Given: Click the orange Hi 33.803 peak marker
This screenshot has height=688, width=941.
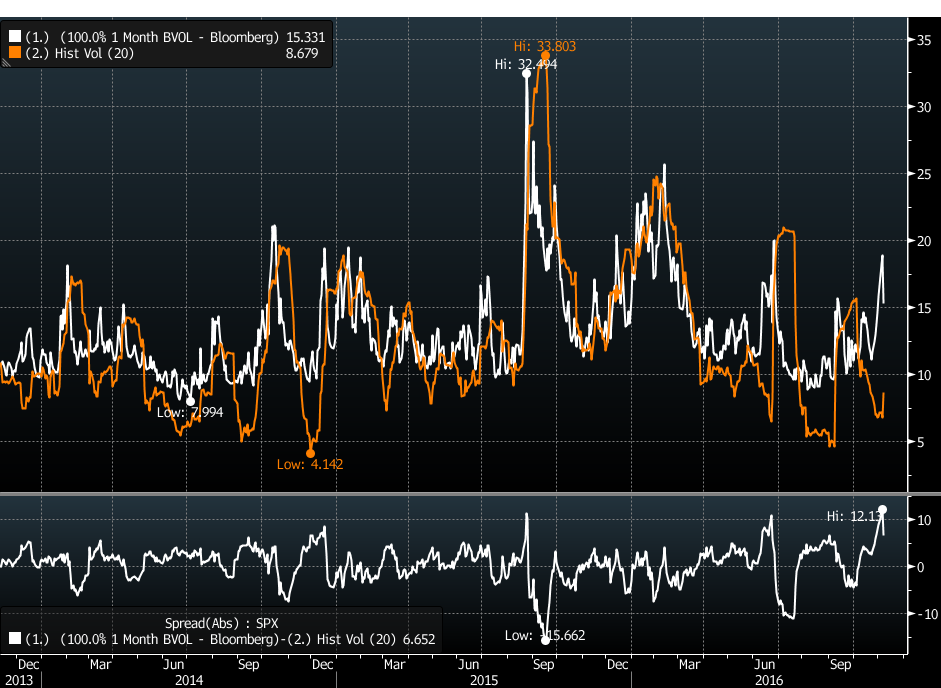Looking at the screenshot, I should tap(545, 55).
